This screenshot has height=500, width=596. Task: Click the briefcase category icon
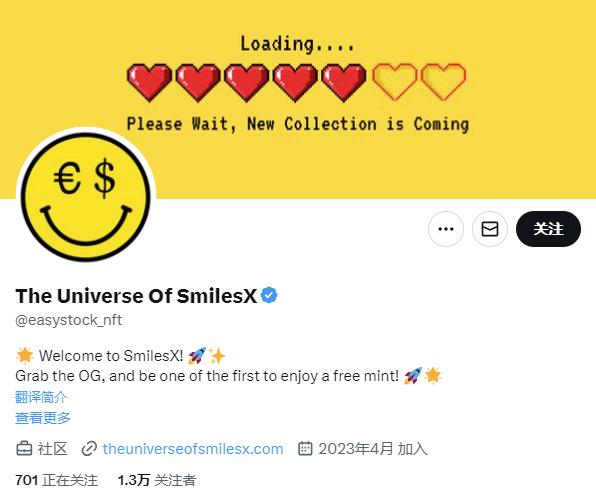[24, 449]
